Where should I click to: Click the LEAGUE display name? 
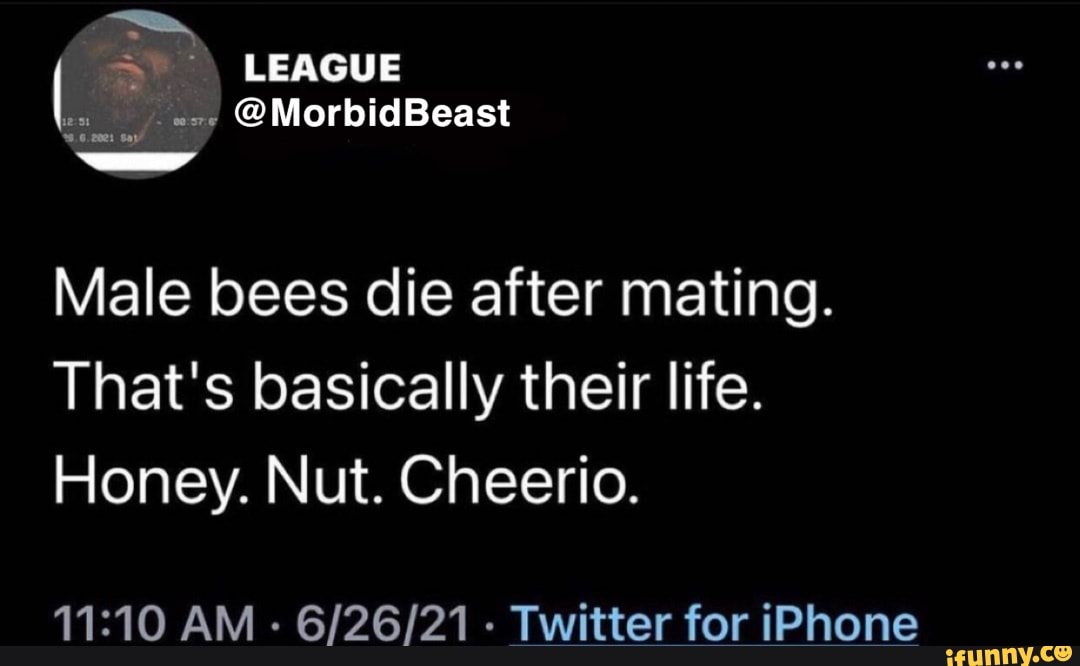(325, 66)
